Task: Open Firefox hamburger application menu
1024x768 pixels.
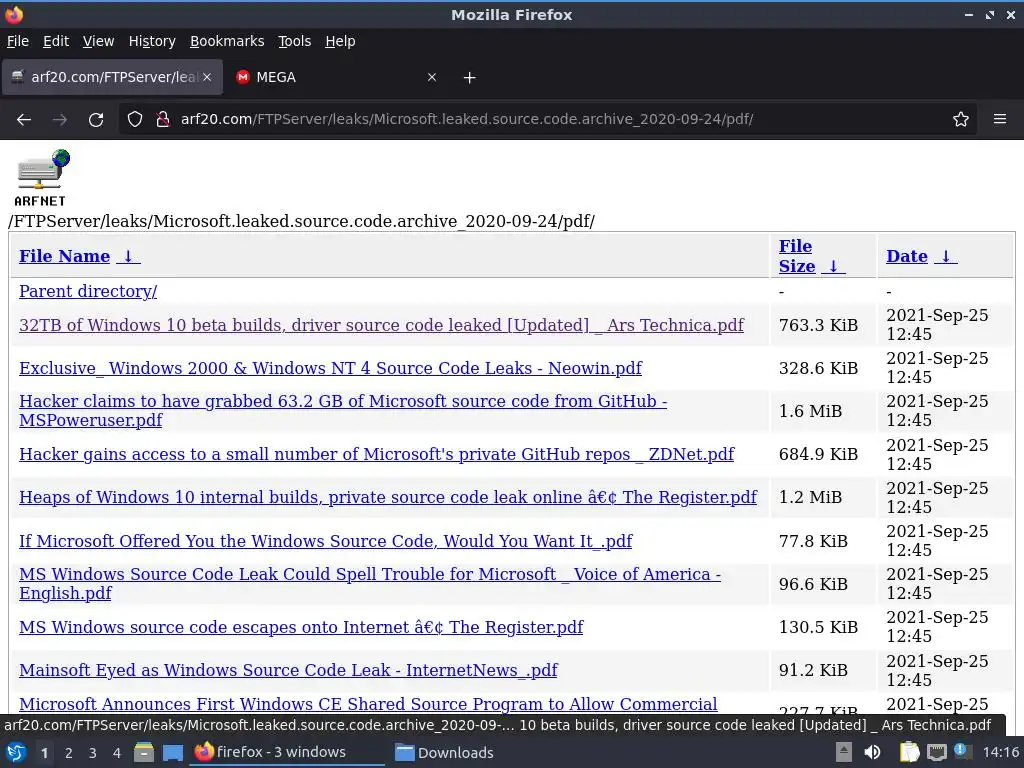Action: (x=1000, y=119)
